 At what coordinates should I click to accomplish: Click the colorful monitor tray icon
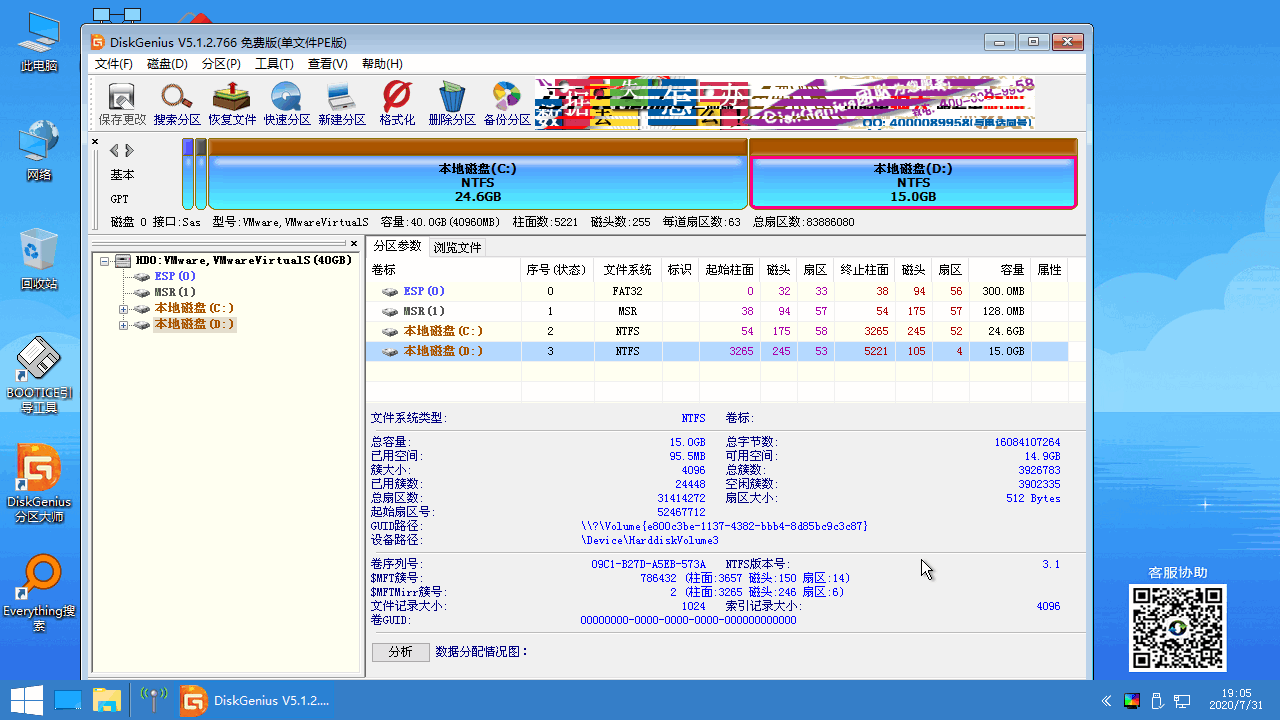1132,701
